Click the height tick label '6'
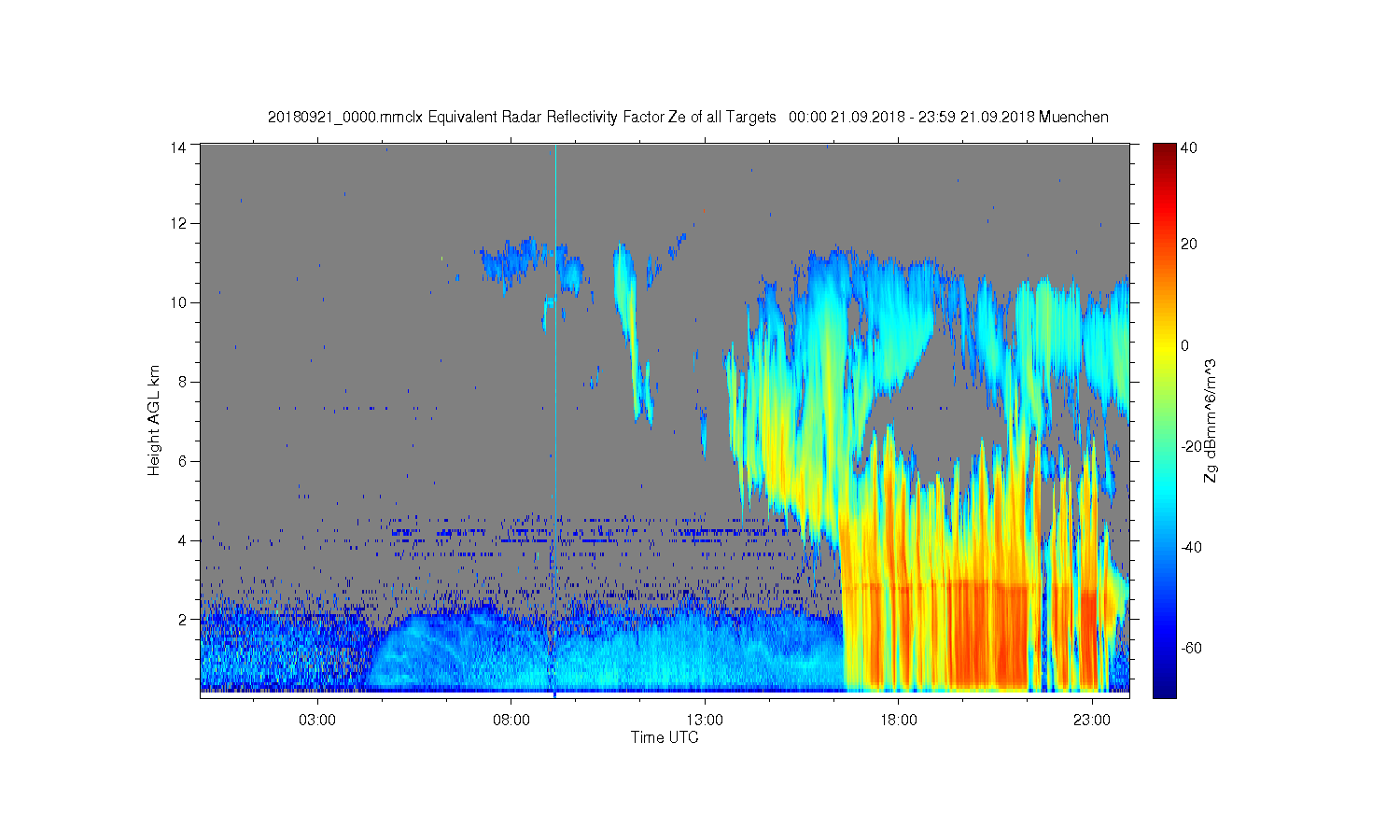This screenshot has height=840, width=1400. tap(183, 461)
